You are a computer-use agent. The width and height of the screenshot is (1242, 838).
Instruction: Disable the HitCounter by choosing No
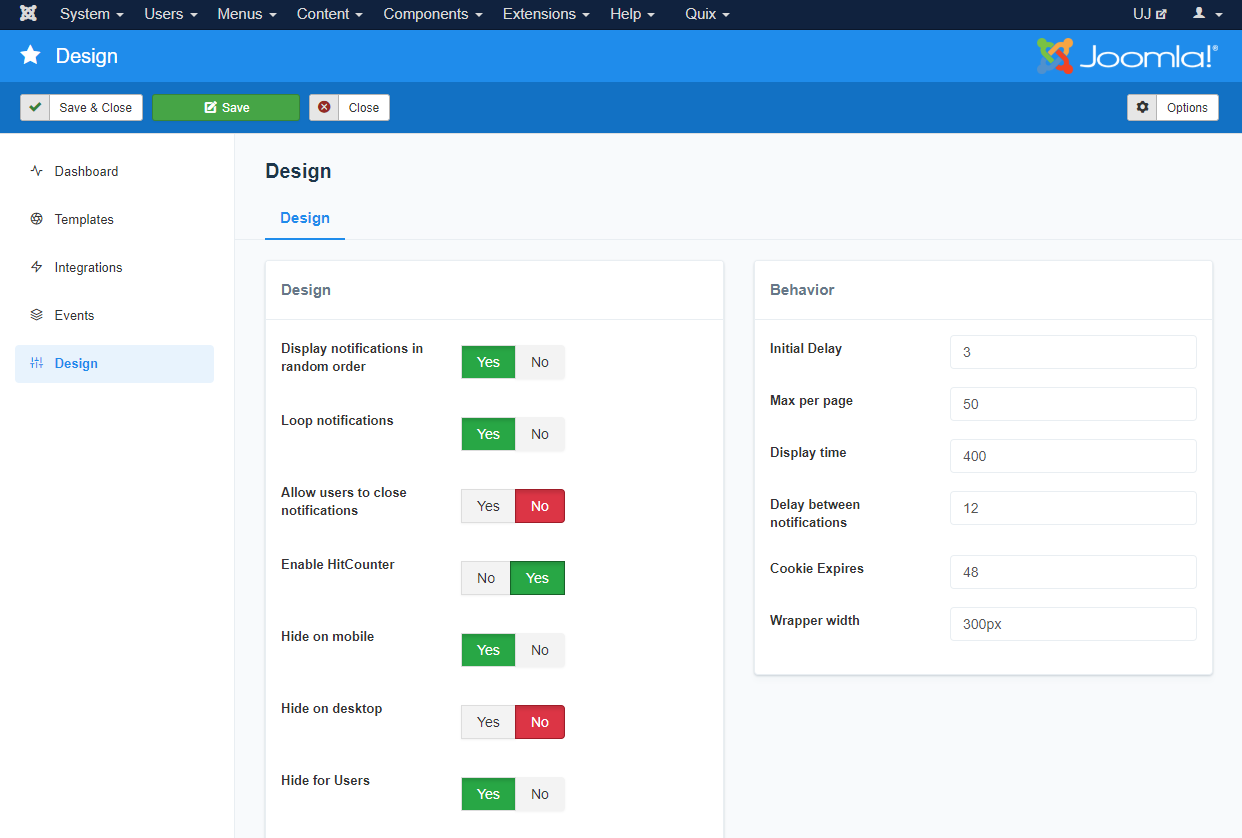coord(486,578)
